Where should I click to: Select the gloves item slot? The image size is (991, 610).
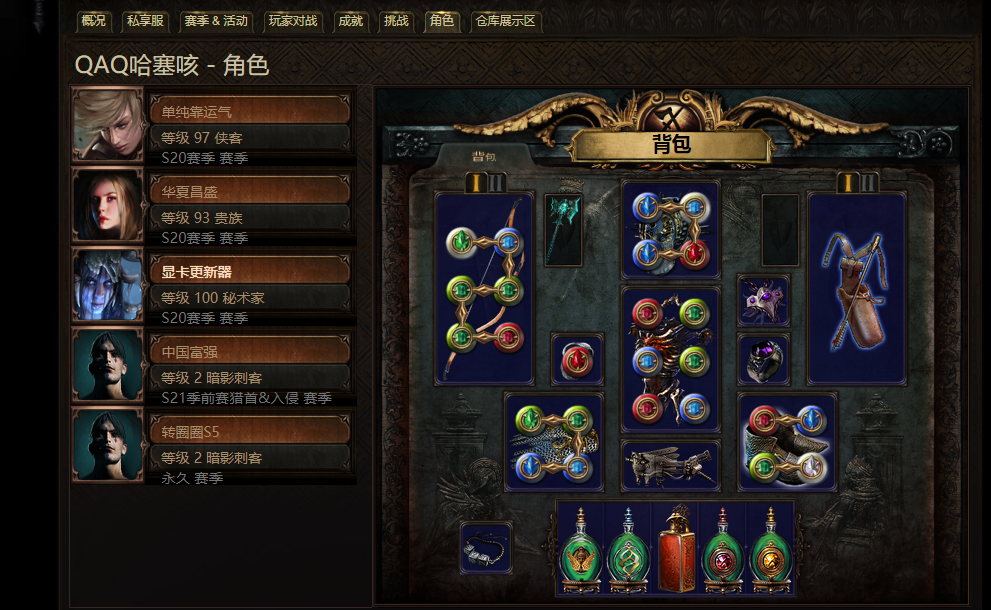point(554,442)
